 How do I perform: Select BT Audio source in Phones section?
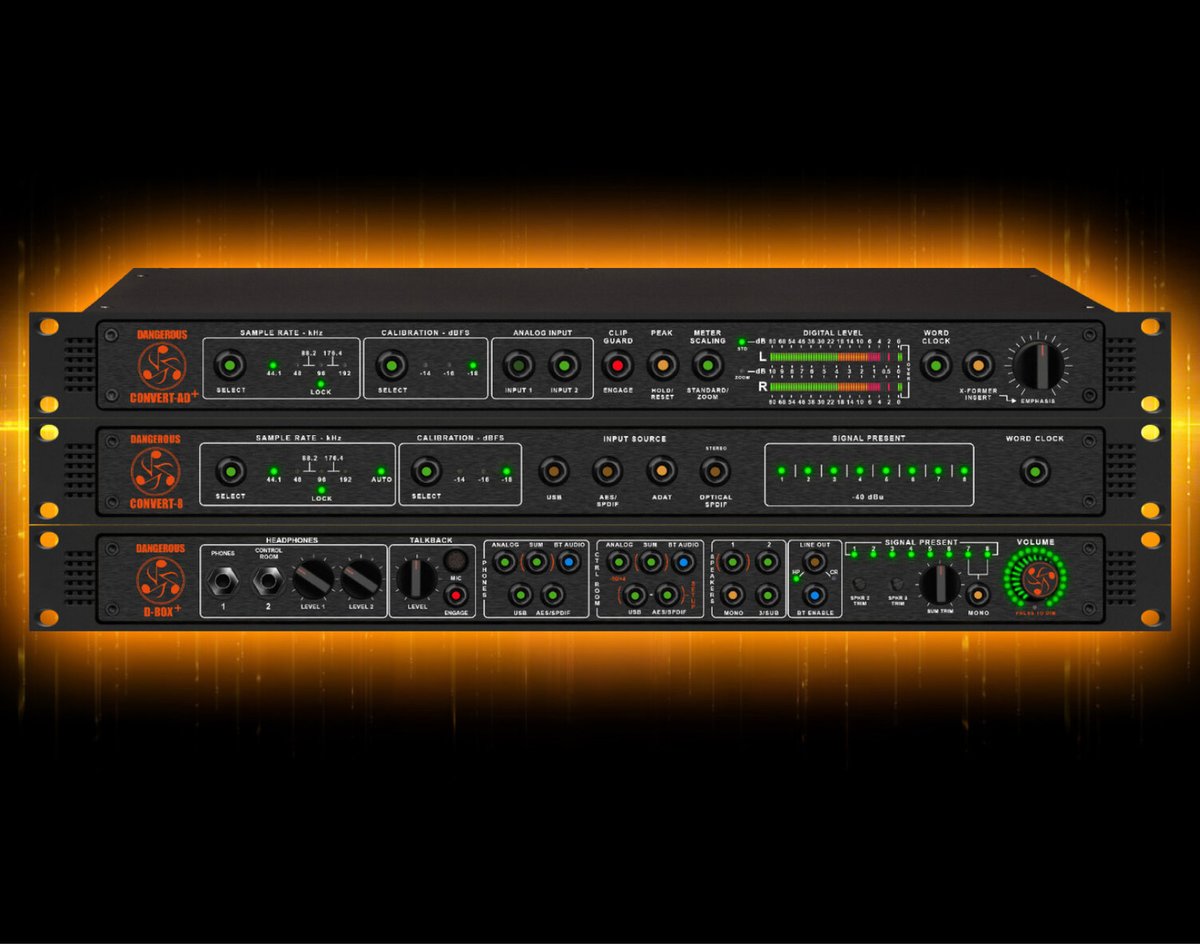point(569,562)
